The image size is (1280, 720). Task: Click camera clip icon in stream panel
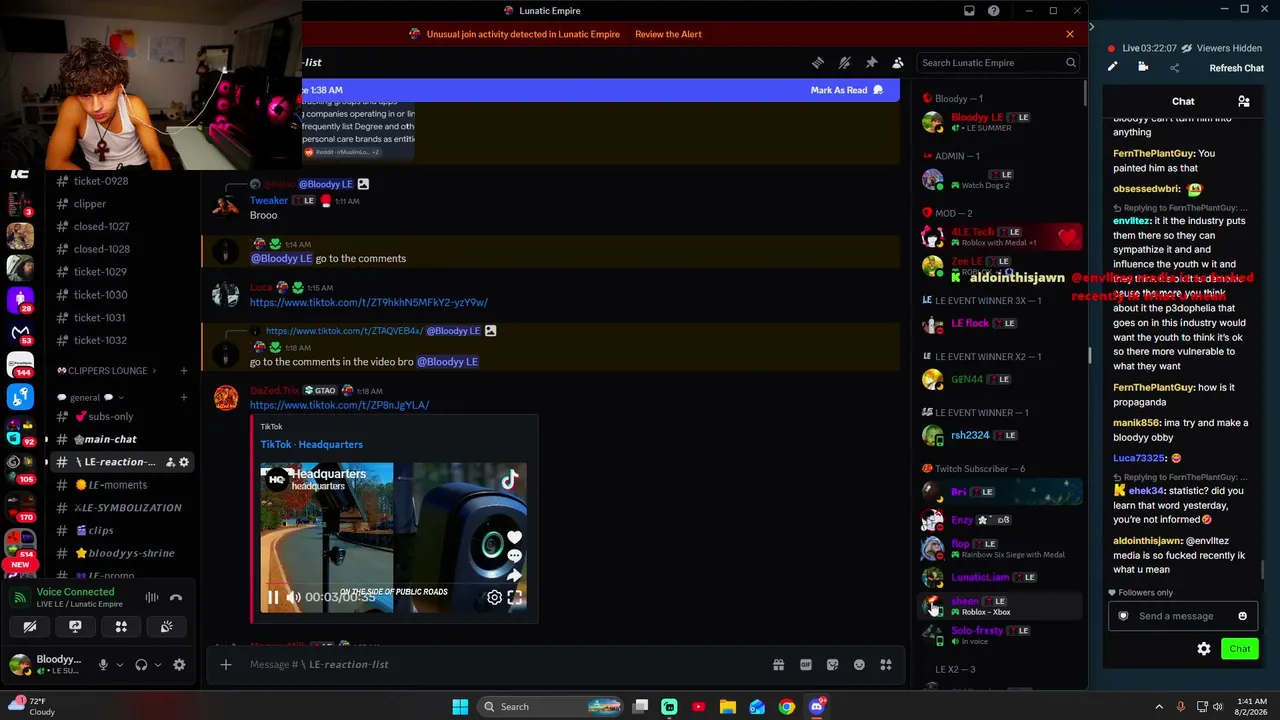click(x=1143, y=67)
